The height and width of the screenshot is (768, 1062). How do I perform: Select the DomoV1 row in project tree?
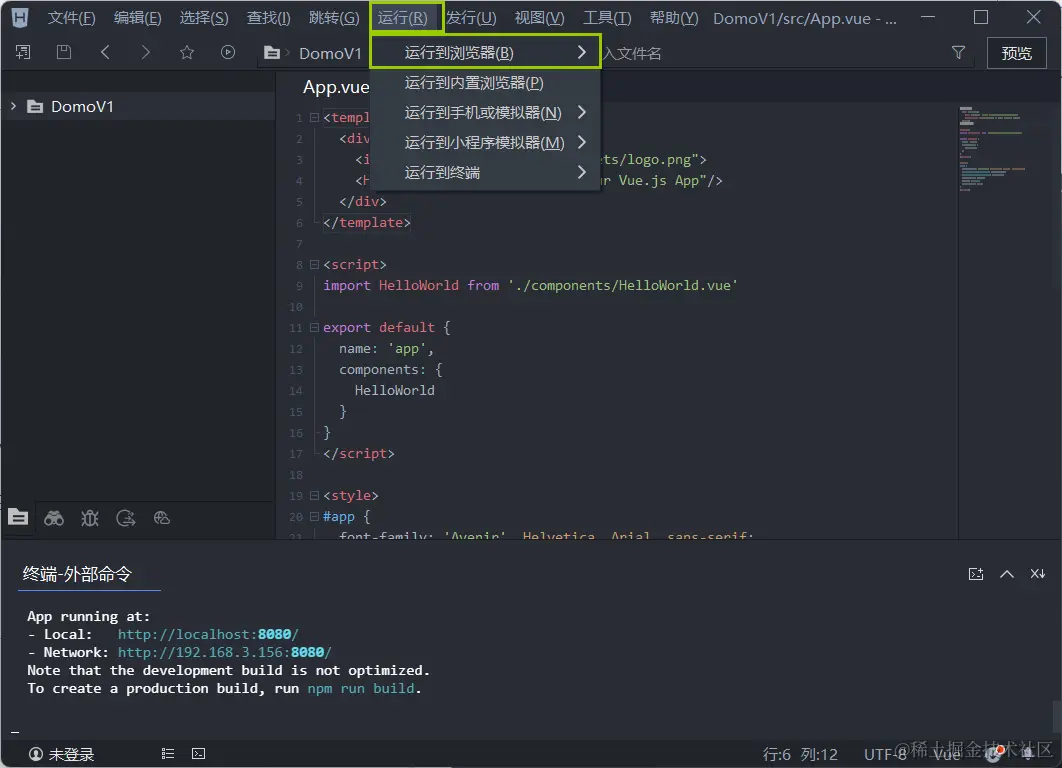tap(138, 106)
